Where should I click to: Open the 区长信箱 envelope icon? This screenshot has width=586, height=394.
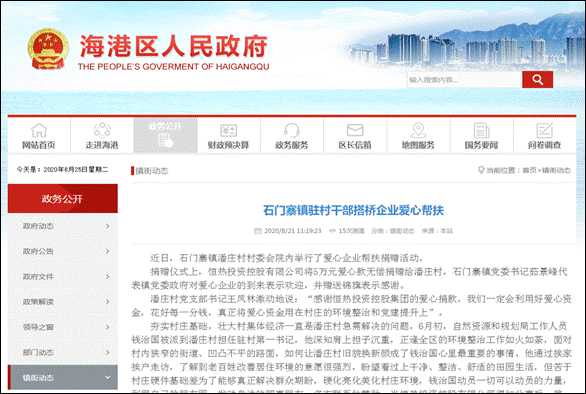(x=355, y=130)
